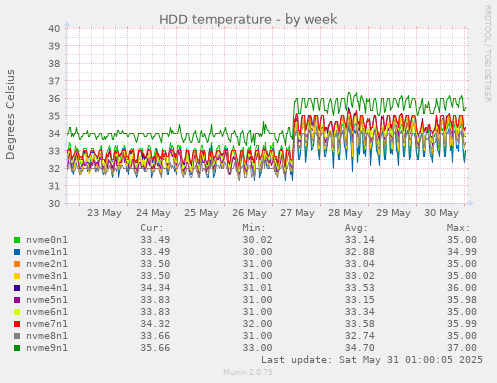Click the nvme4n1 dark blue legend swatch
This screenshot has width=497, height=383.
tap(17, 288)
